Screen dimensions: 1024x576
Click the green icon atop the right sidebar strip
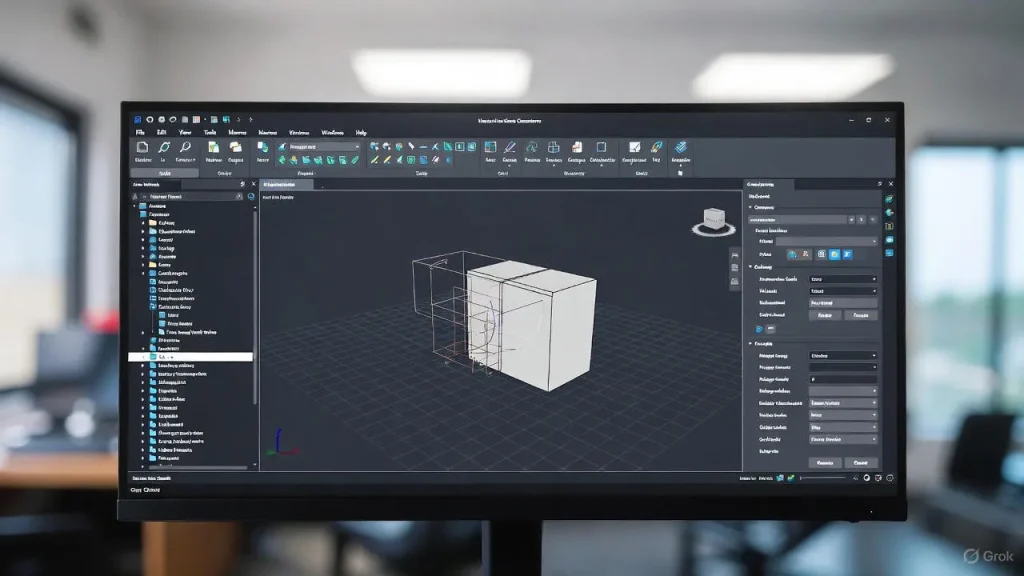click(x=889, y=199)
